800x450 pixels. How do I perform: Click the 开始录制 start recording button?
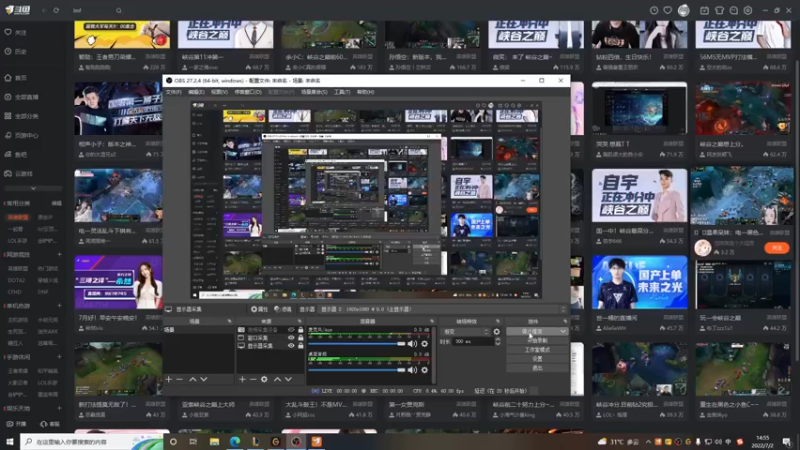coord(537,341)
